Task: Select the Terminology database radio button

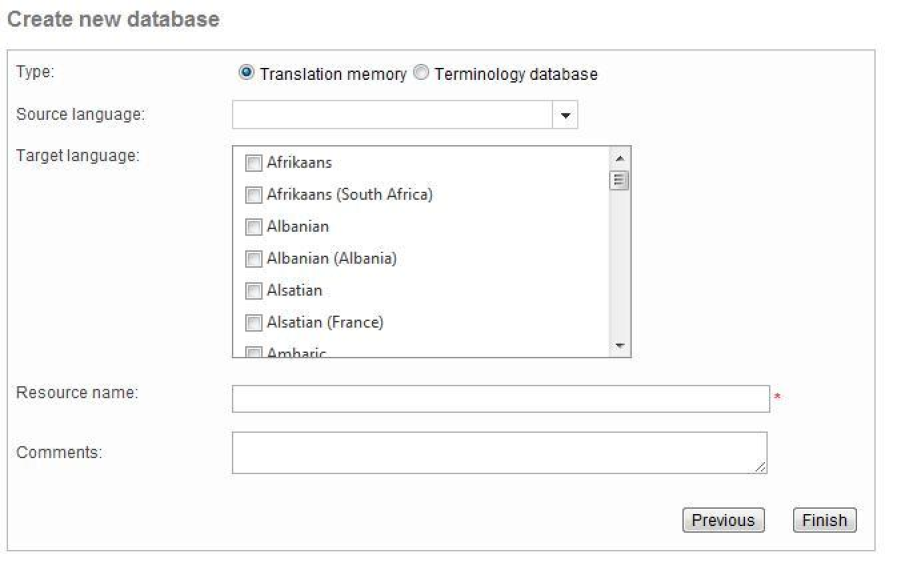Action: coord(421,74)
